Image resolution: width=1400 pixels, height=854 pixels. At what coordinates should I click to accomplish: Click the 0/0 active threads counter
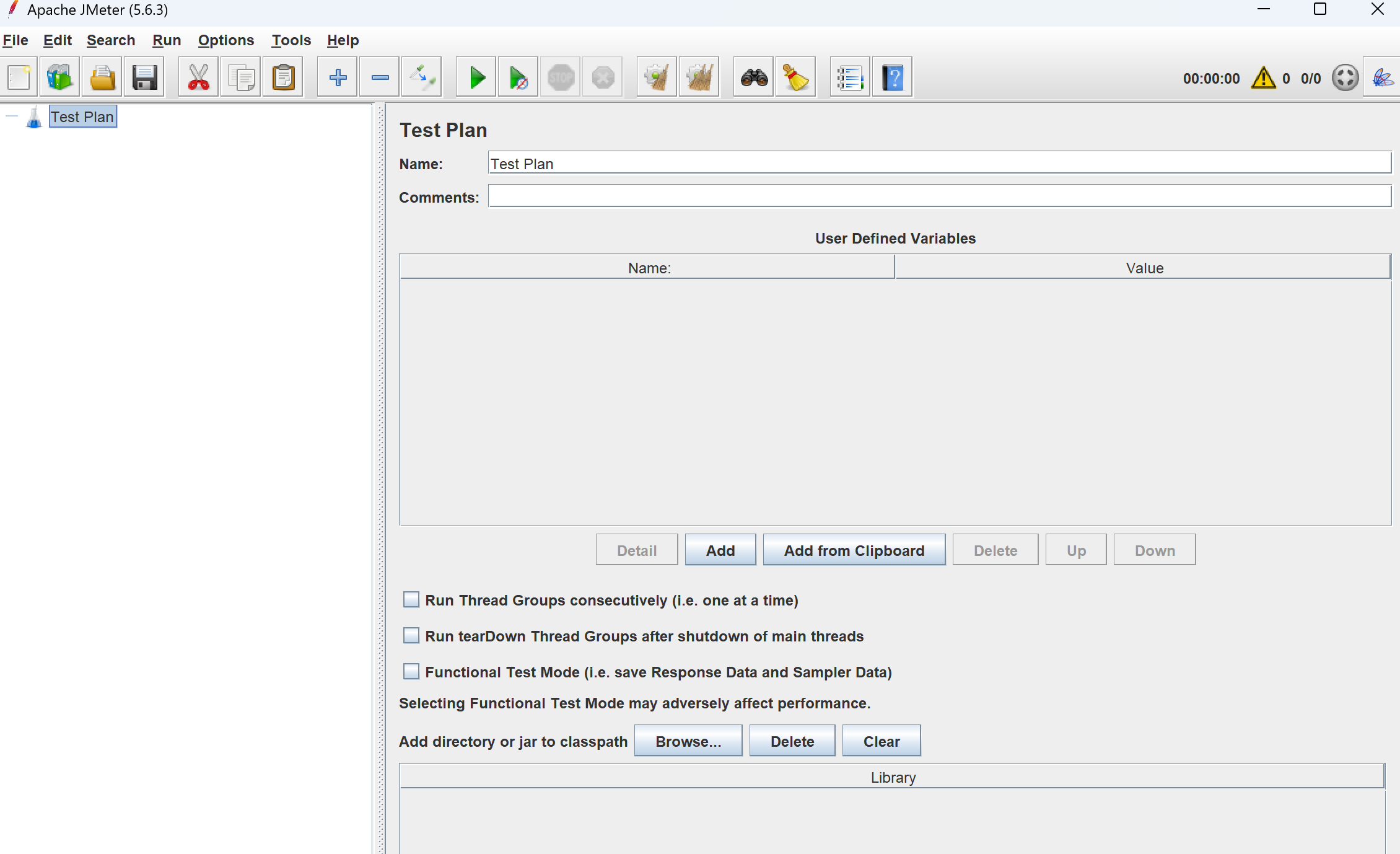1311,79
